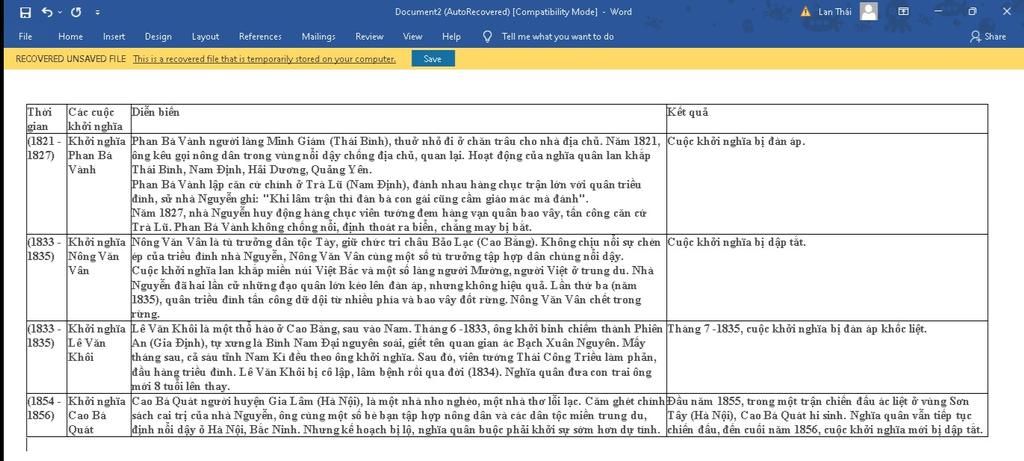Click the 'Các cuộc khởi nghĩa' header cell
The height and width of the screenshot is (461, 1024).
tap(98, 119)
